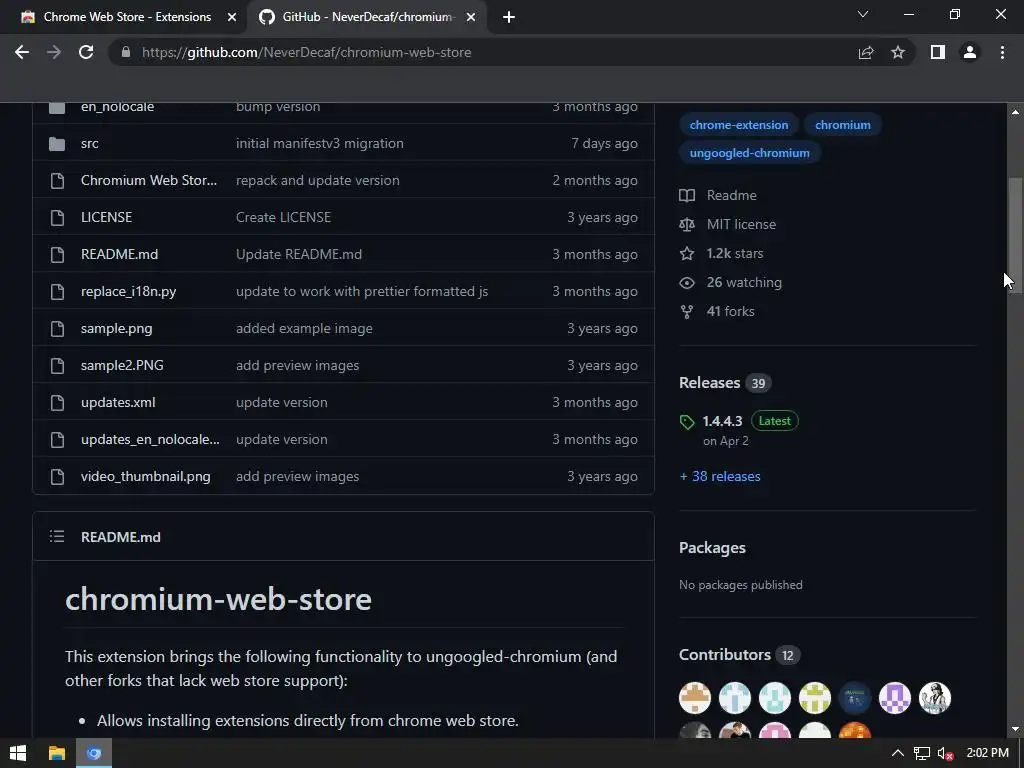Screen dimensions: 1024x768
Task: Click the file icon next to LICENSE
Action: click(x=57, y=217)
